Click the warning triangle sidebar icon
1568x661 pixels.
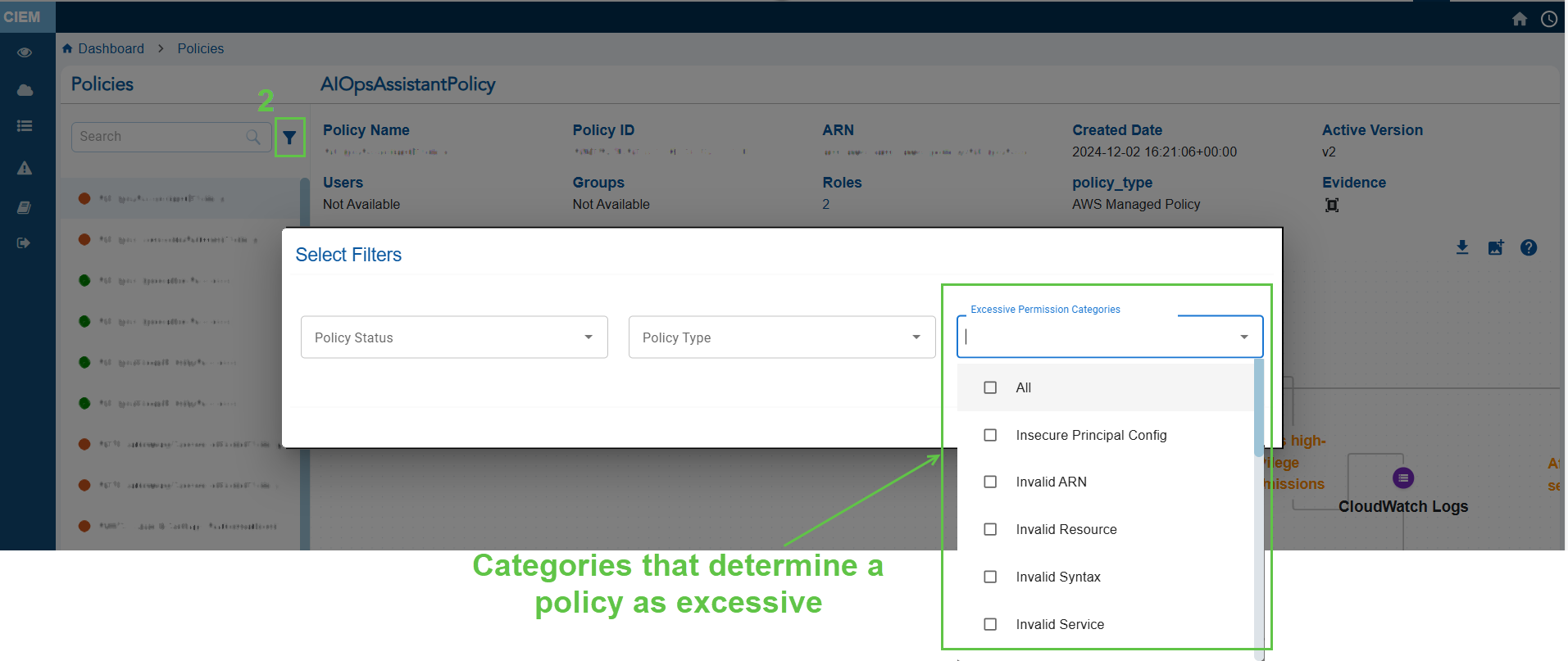[25, 168]
